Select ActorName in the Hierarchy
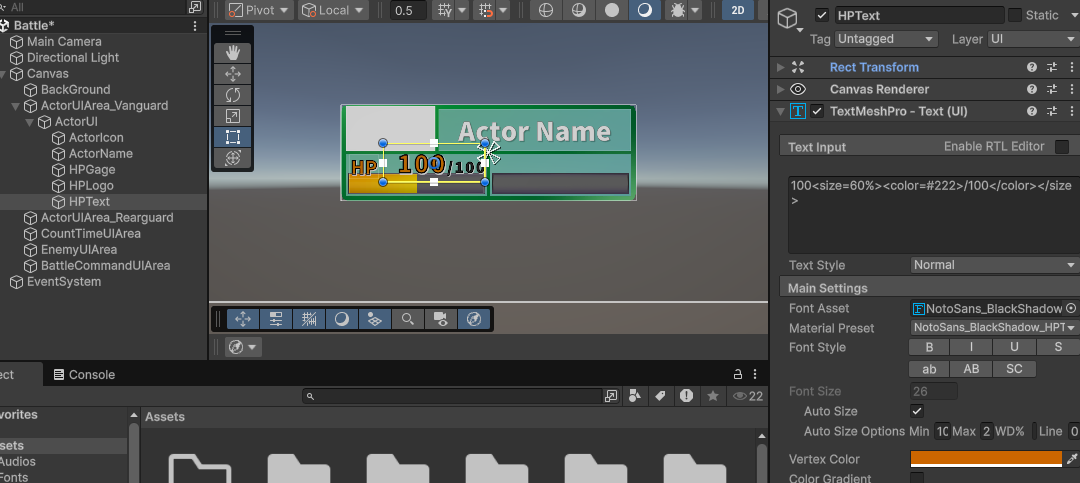Viewport: 1080px width, 483px height. [x=100, y=154]
